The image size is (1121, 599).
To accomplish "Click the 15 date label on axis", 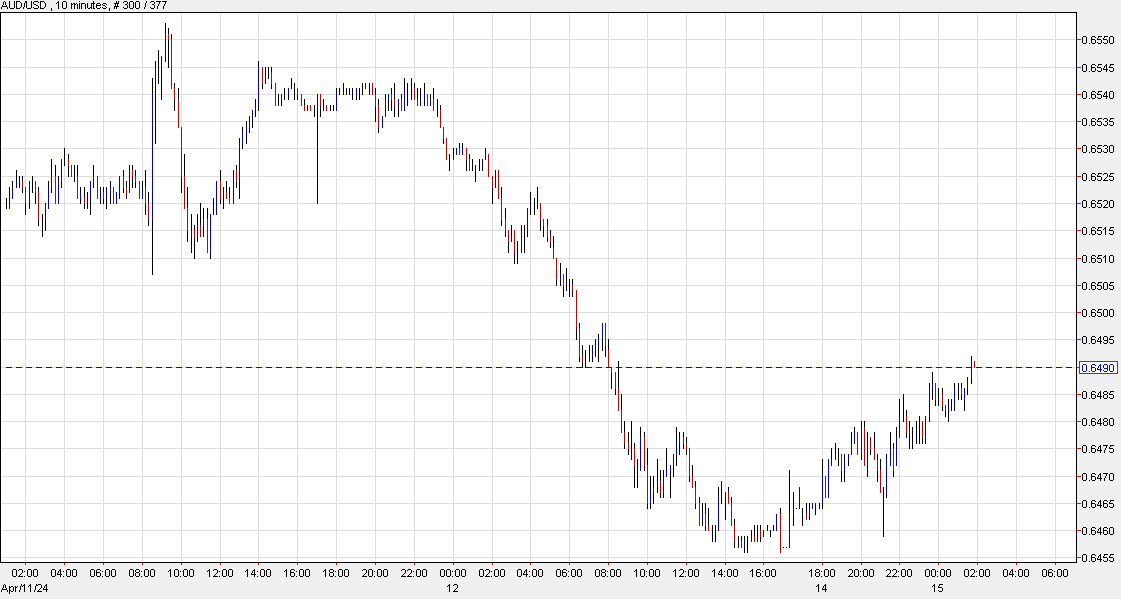I will pos(936,589).
